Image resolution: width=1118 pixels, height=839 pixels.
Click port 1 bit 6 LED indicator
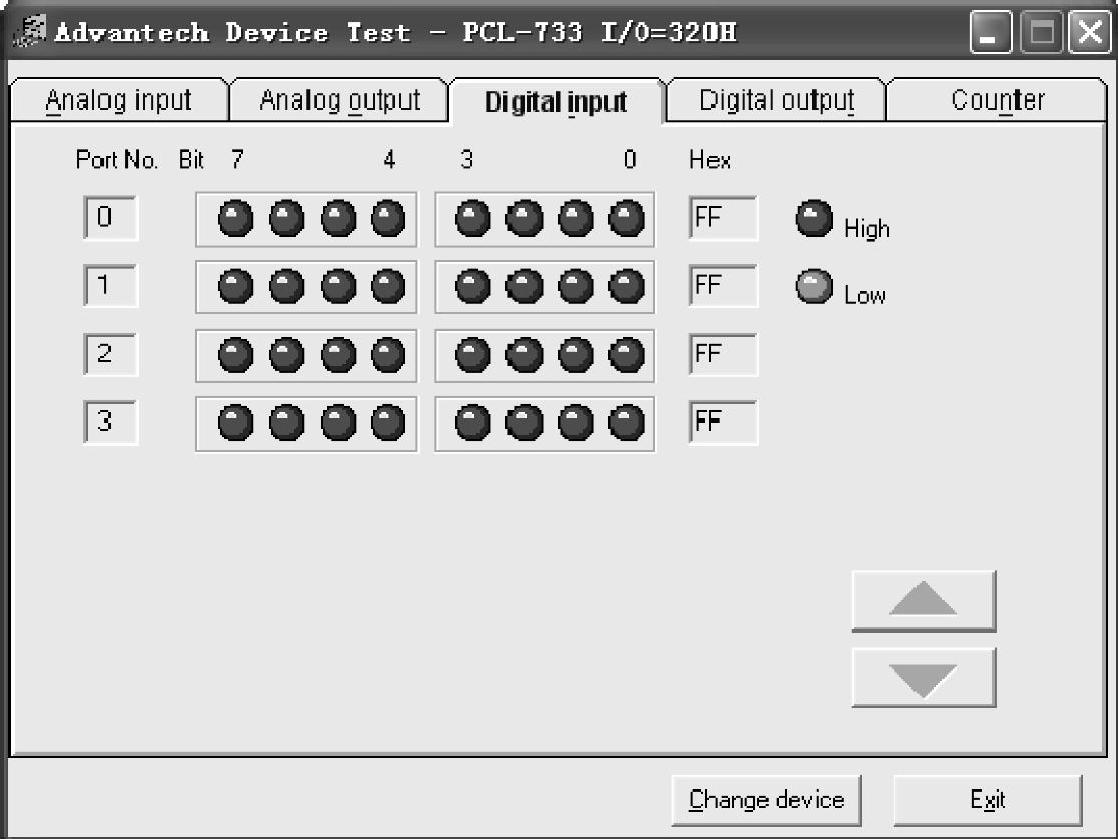[x=287, y=287]
